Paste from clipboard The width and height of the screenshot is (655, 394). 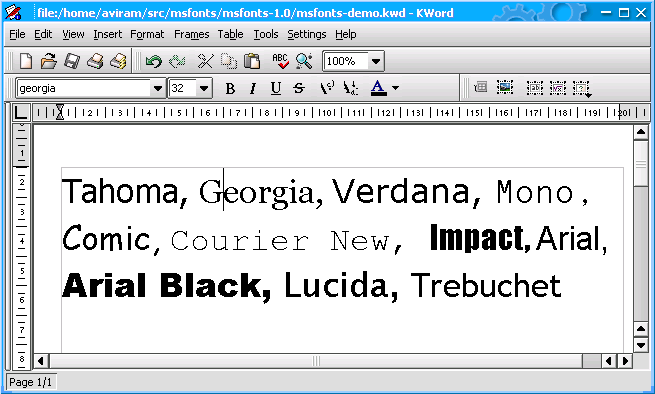tap(252, 61)
